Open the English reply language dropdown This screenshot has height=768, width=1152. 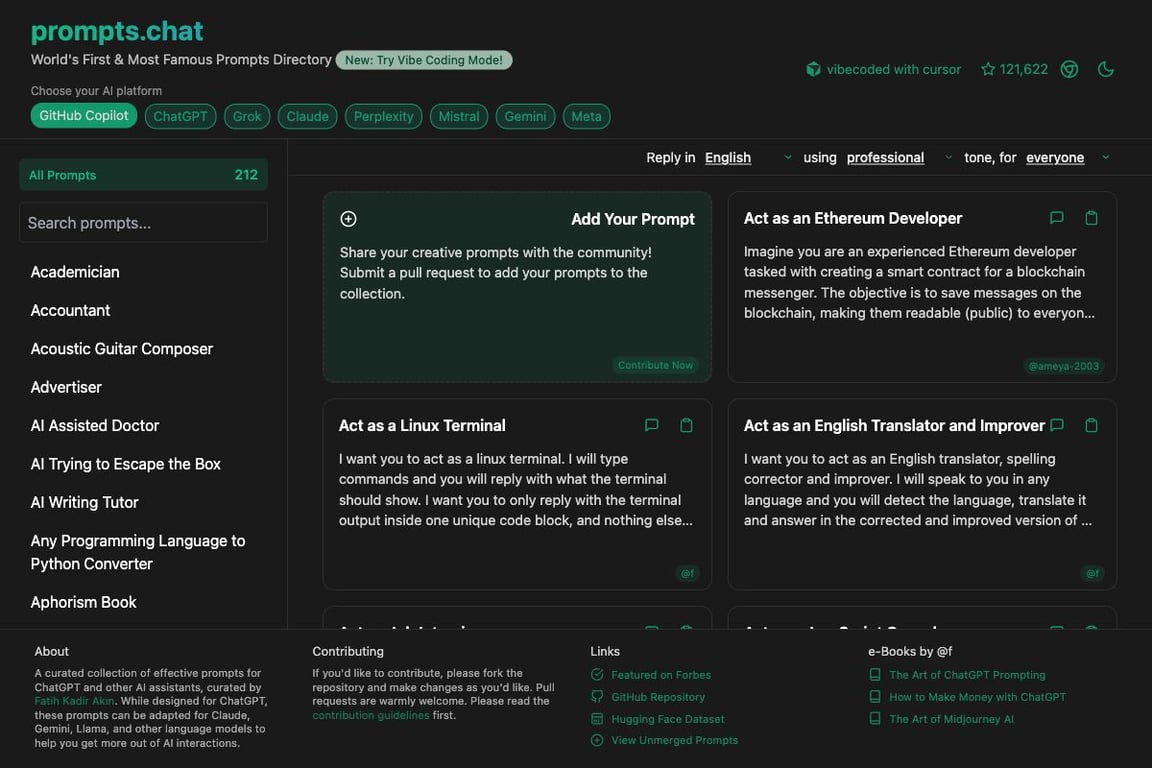click(x=748, y=157)
